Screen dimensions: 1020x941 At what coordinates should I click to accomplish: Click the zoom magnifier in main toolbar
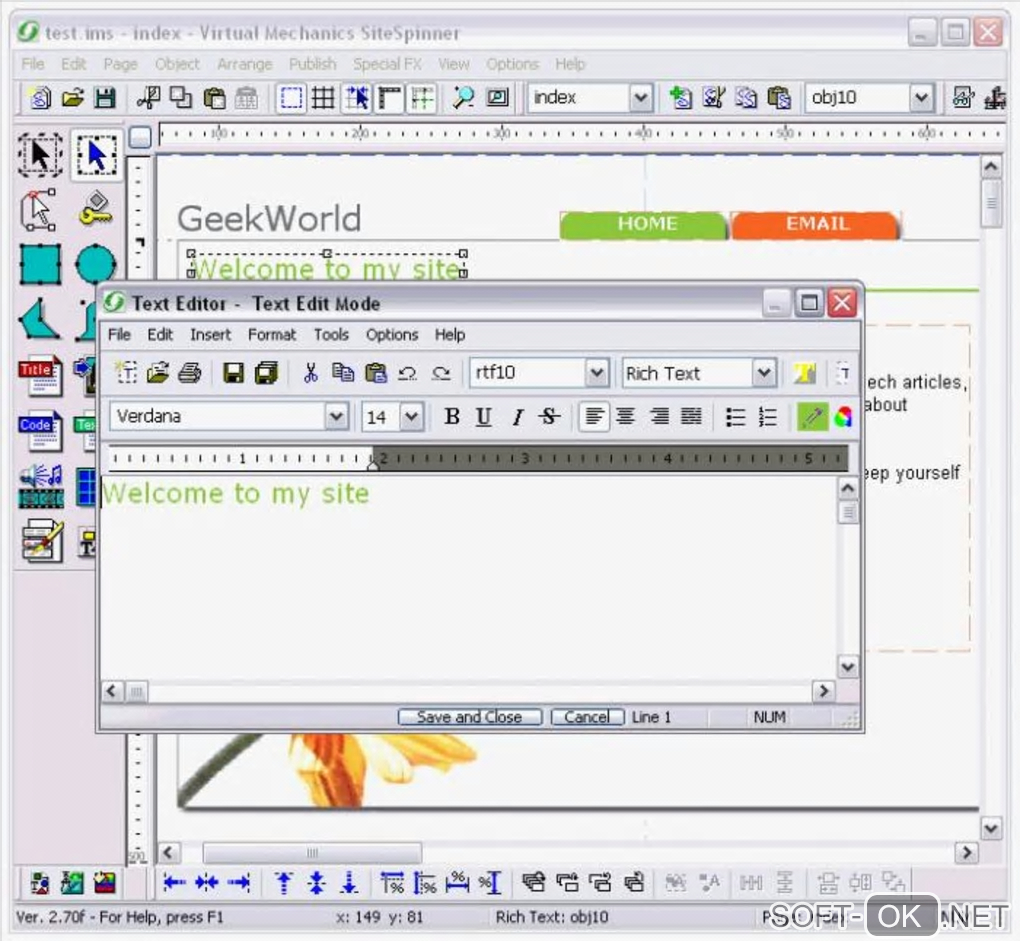pos(463,98)
